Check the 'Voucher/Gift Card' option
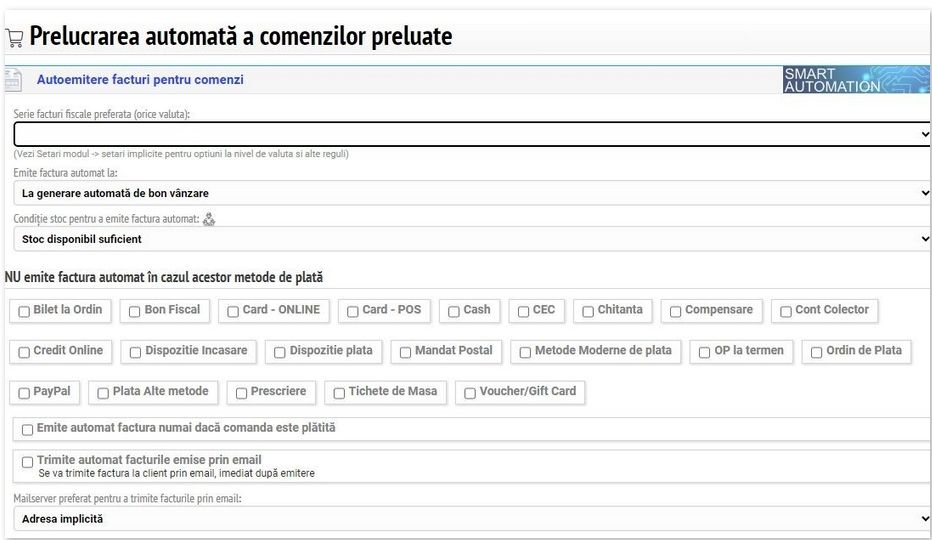The image size is (932, 540). tap(470, 393)
